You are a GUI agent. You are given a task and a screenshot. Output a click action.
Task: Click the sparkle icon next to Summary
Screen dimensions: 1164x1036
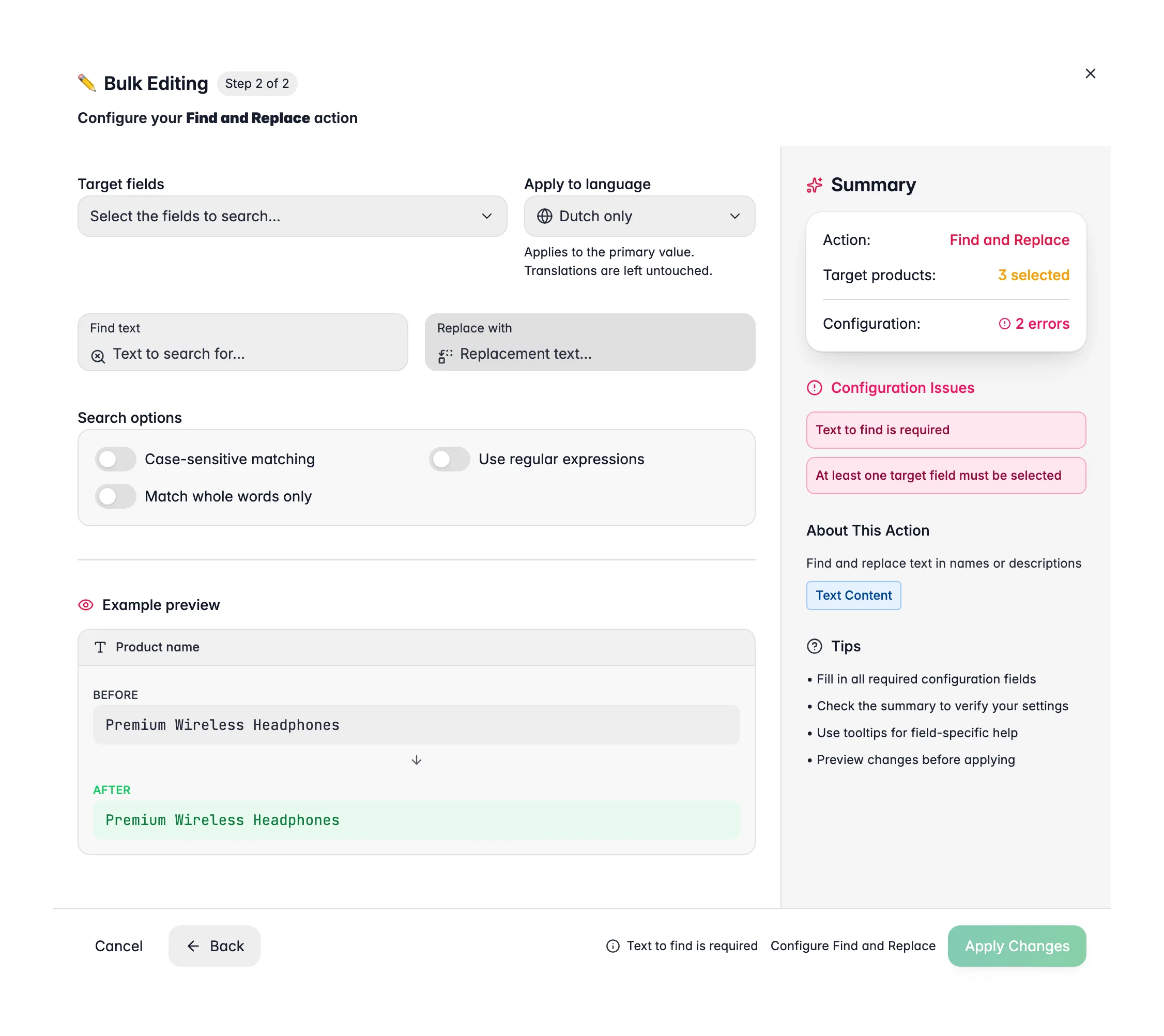click(x=815, y=185)
